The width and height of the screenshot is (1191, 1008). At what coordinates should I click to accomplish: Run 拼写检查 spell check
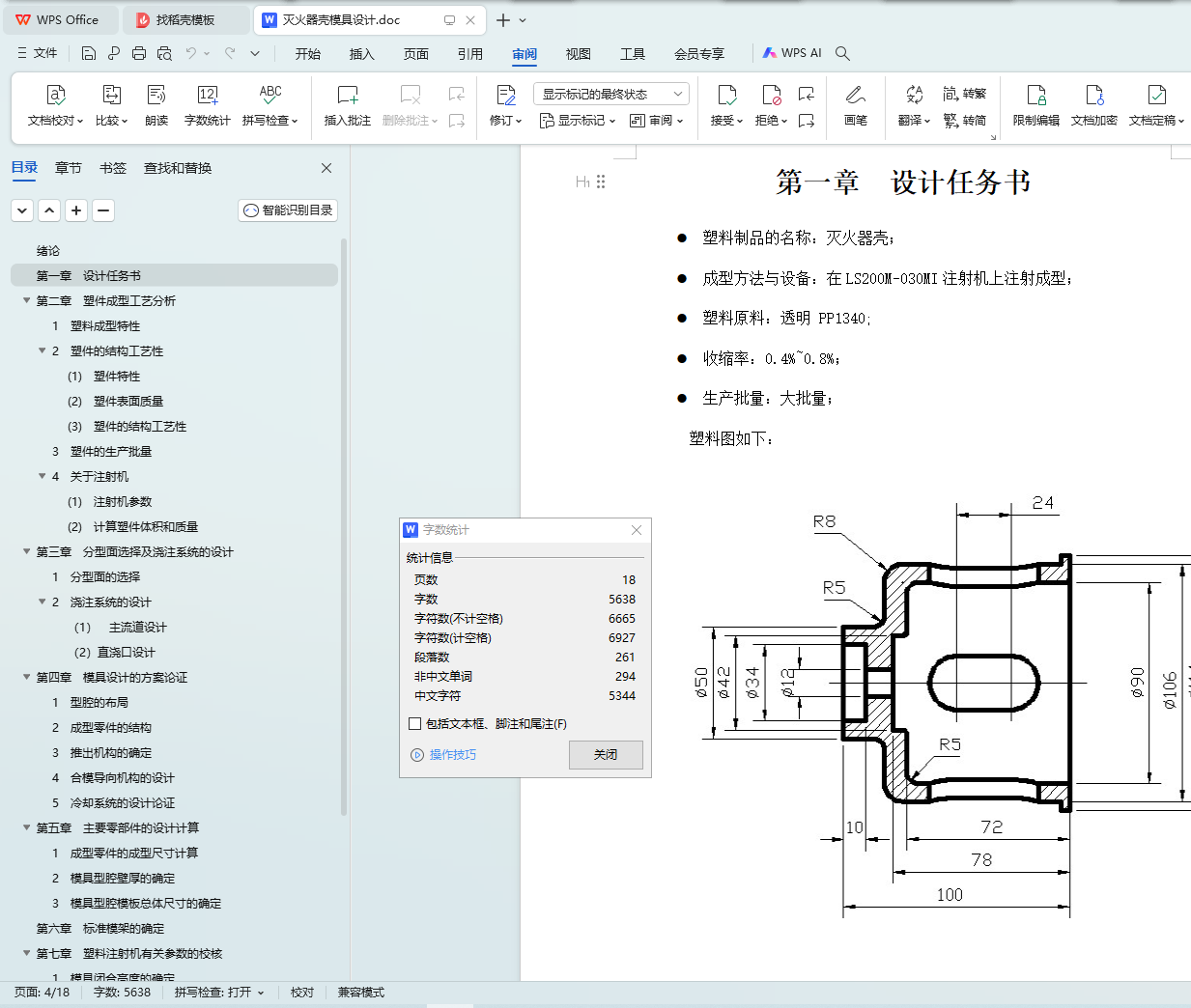click(270, 106)
